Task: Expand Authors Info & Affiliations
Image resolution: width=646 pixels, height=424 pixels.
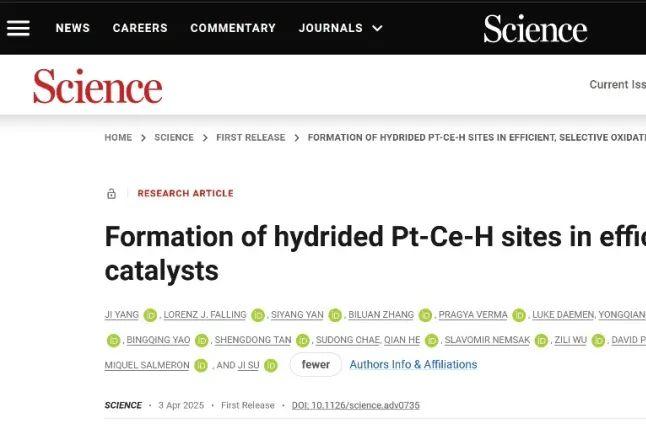Action: 413,365
